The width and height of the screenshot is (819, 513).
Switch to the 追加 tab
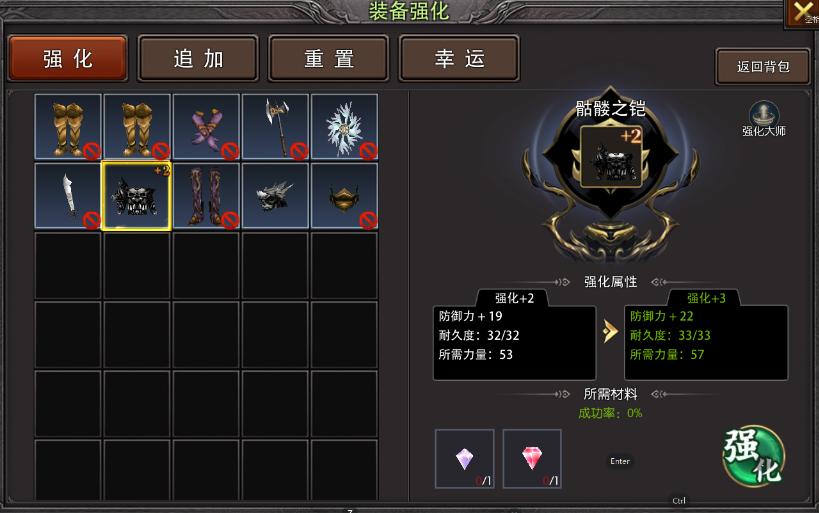(x=198, y=59)
